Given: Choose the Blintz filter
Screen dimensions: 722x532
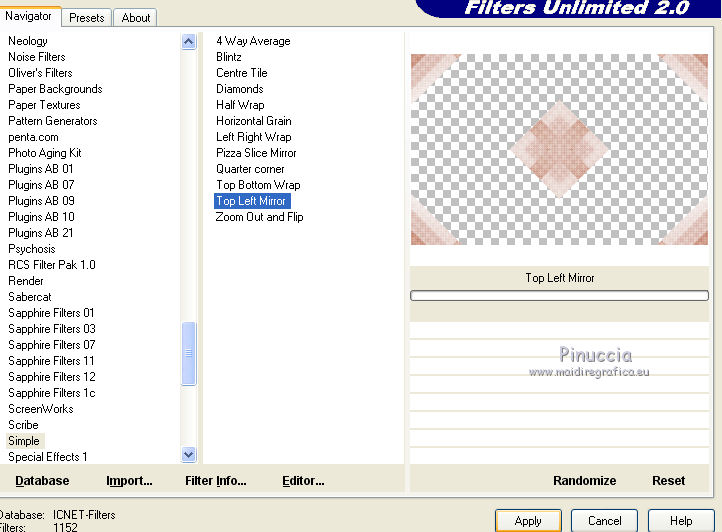Looking at the screenshot, I should pyautogui.click(x=229, y=57).
